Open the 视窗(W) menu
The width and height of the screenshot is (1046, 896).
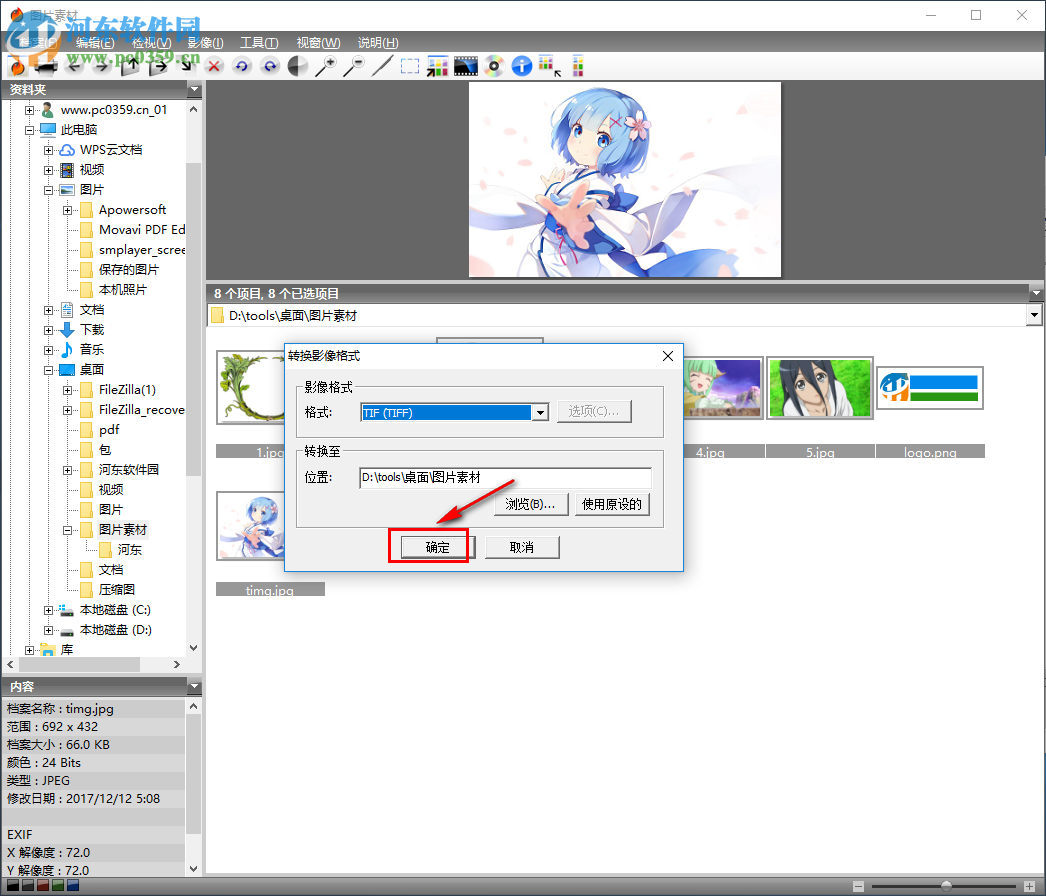click(x=318, y=43)
